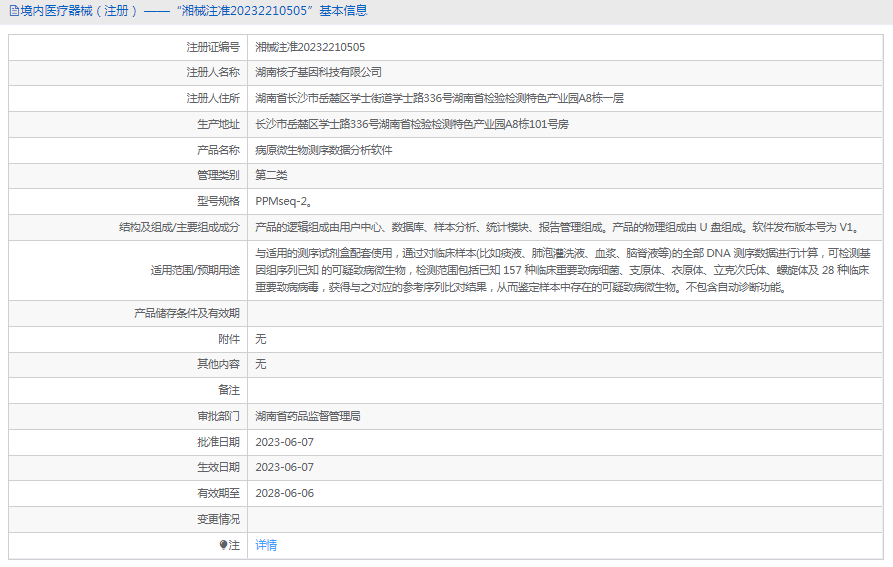Click the 注册证编号 label
This screenshot has height=567, width=893.
[x=213, y=47]
